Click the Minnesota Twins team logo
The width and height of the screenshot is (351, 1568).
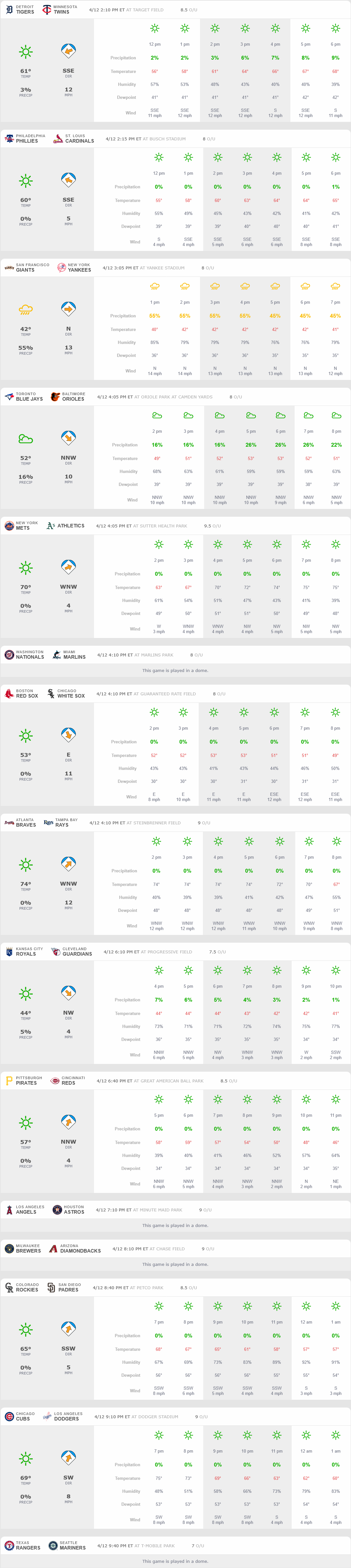47,10
